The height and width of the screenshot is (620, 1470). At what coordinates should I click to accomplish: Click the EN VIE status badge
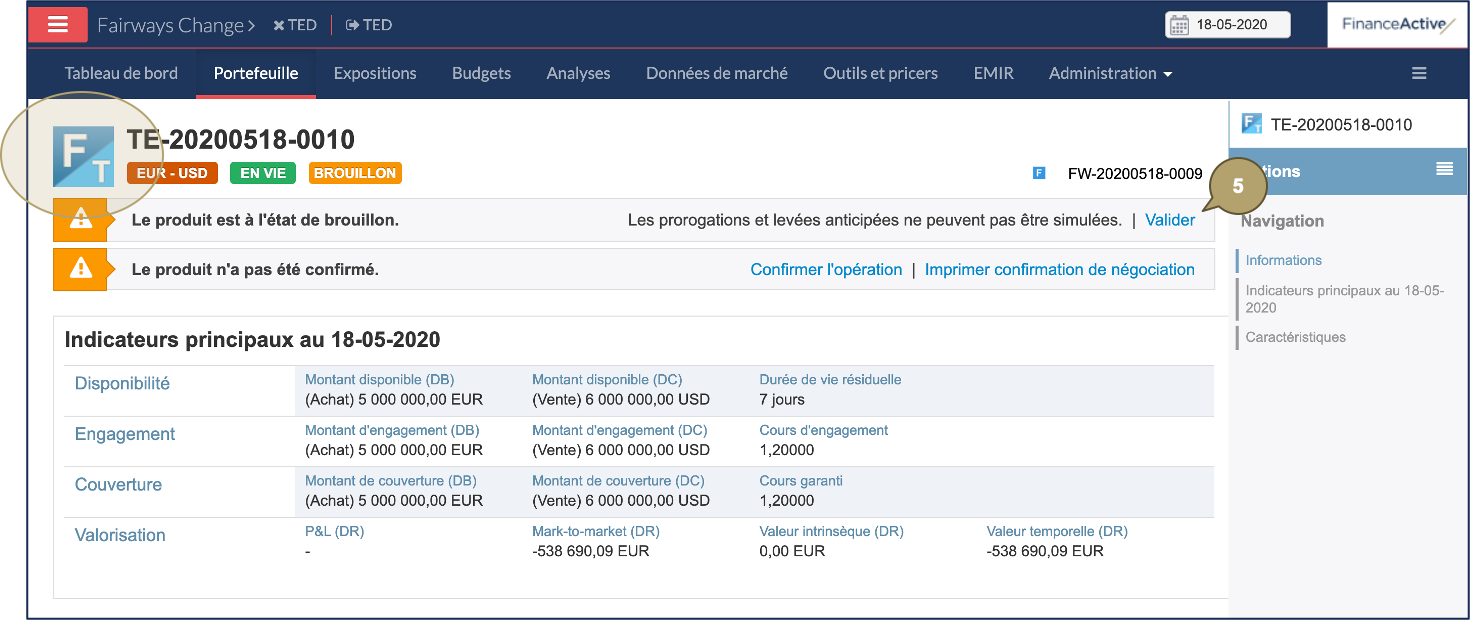[x=263, y=173]
